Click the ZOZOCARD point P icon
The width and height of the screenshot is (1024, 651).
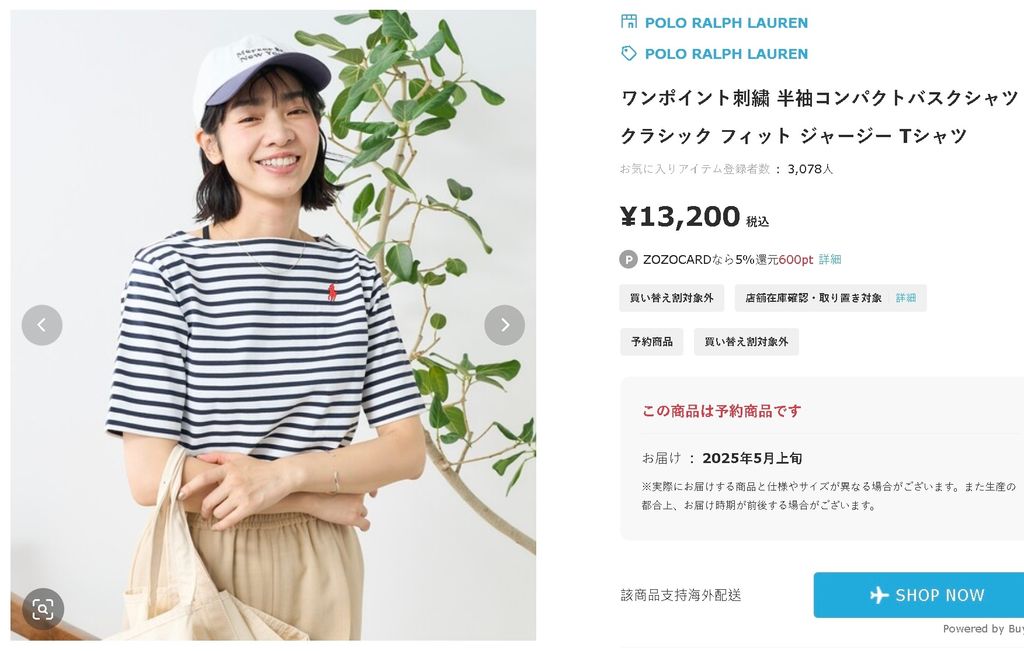click(x=628, y=259)
